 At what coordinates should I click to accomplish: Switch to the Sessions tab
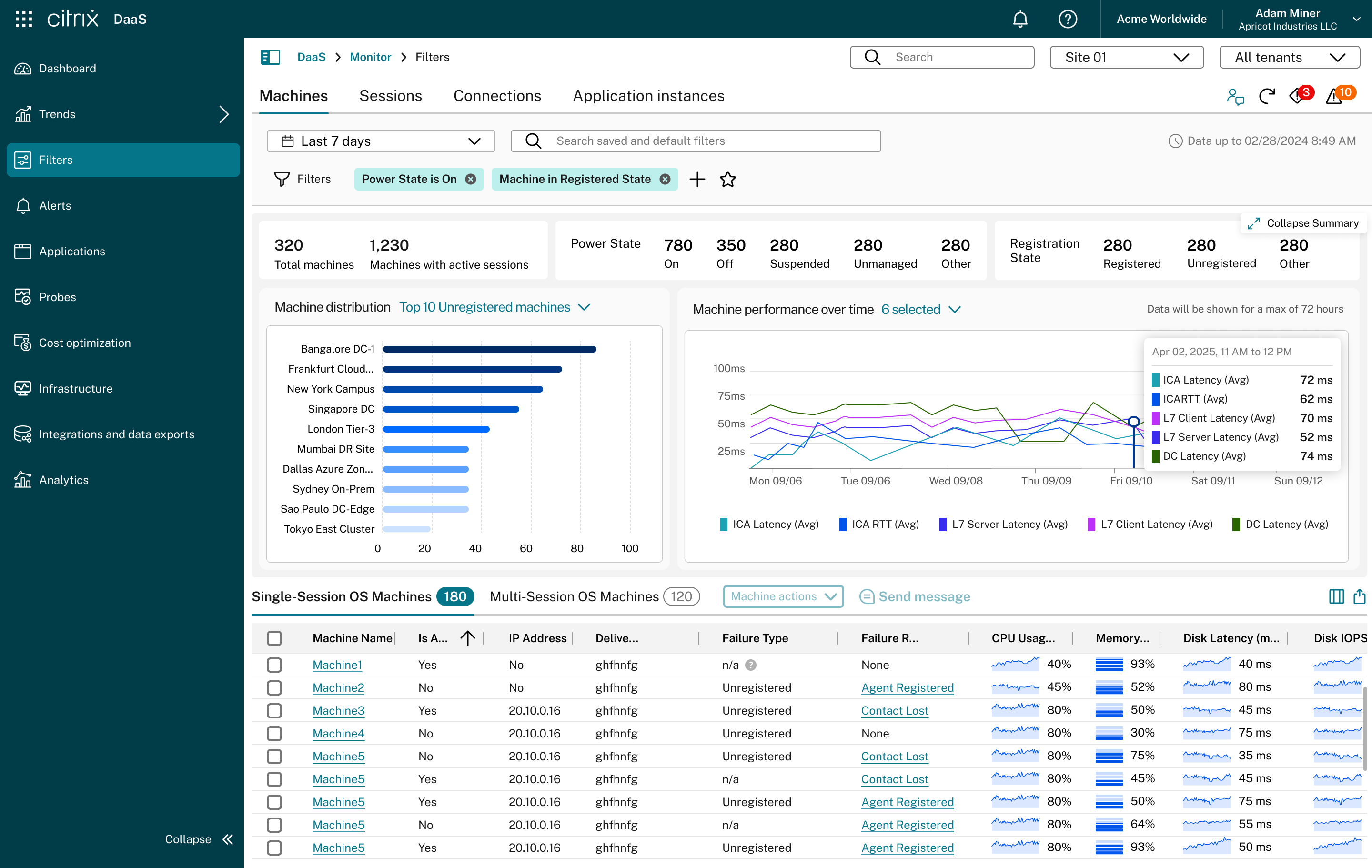pyautogui.click(x=390, y=96)
